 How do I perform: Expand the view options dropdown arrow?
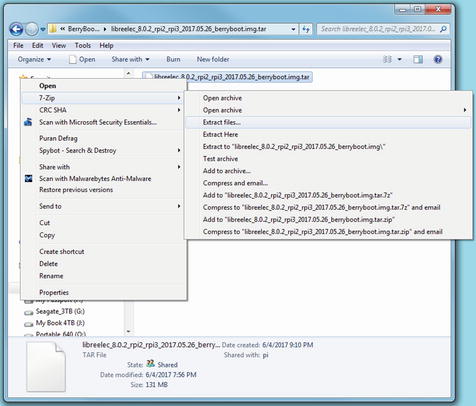(399, 60)
